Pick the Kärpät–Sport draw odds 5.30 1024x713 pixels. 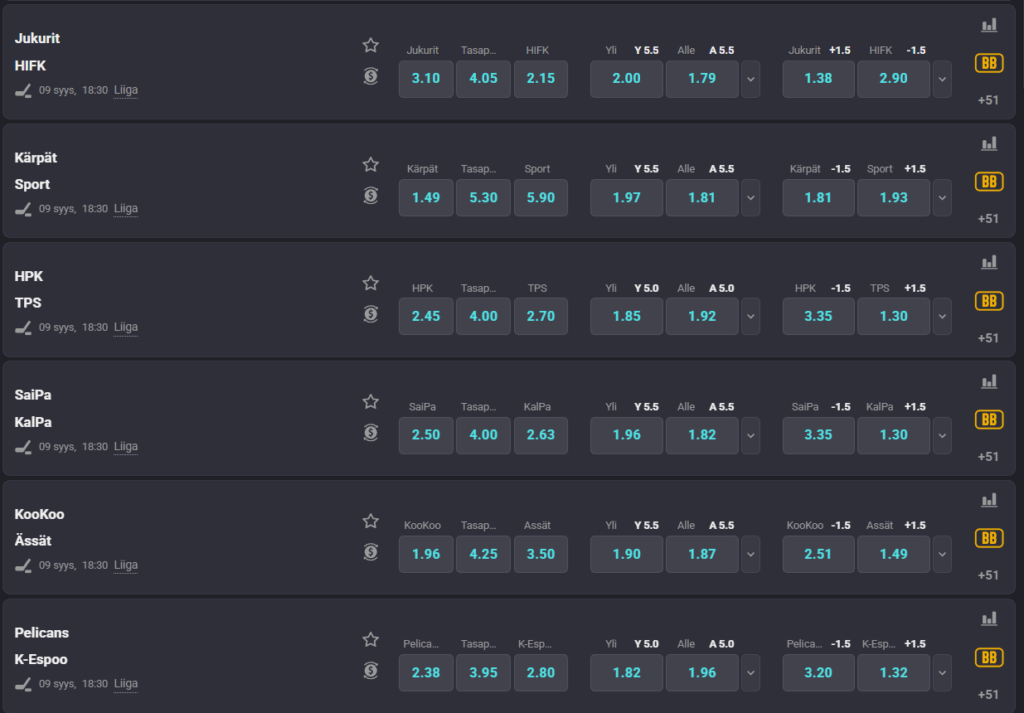click(x=483, y=198)
